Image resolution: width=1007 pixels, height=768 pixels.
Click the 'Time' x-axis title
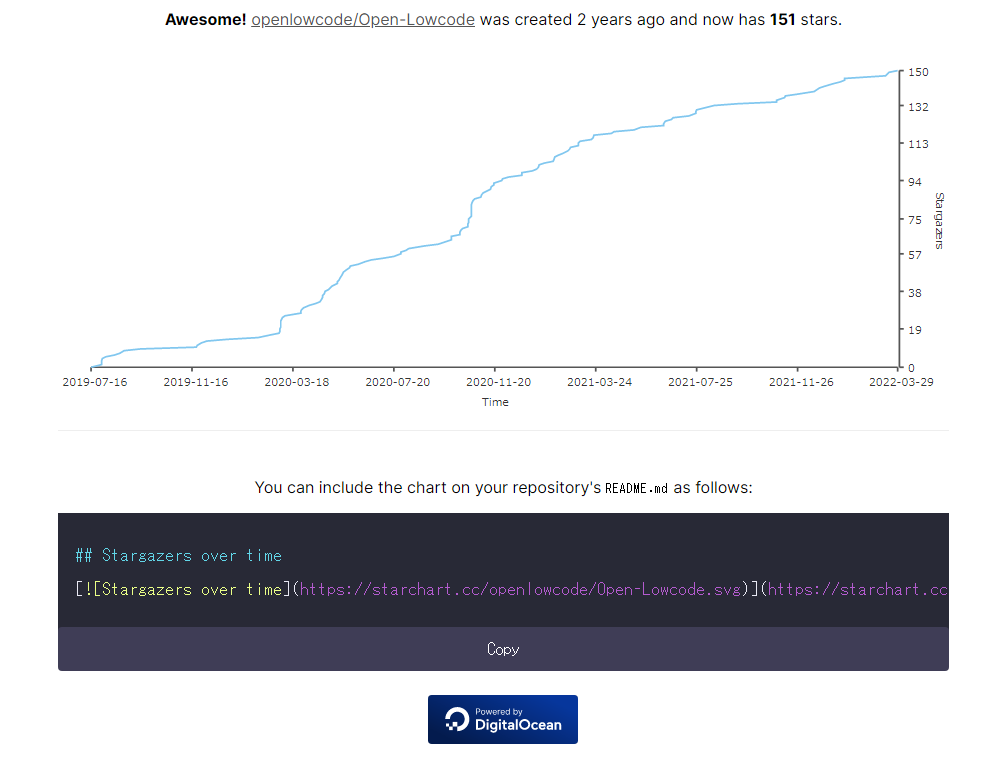point(495,402)
